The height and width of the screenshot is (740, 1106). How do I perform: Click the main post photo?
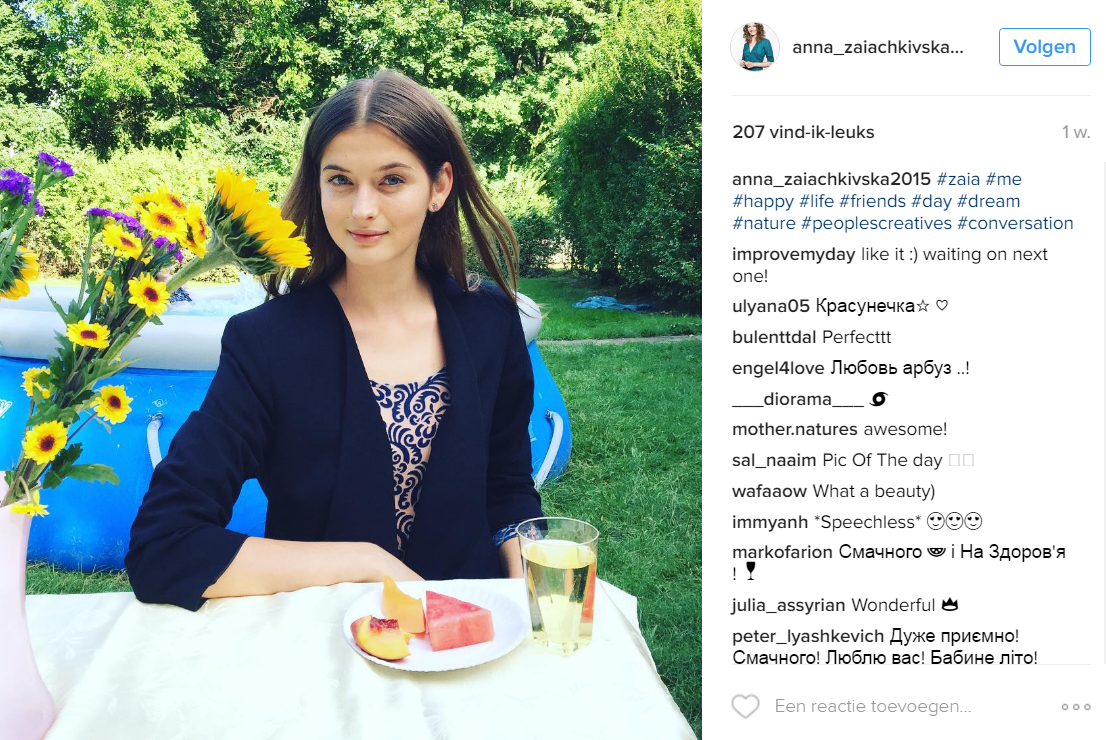click(x=350, y=370)
